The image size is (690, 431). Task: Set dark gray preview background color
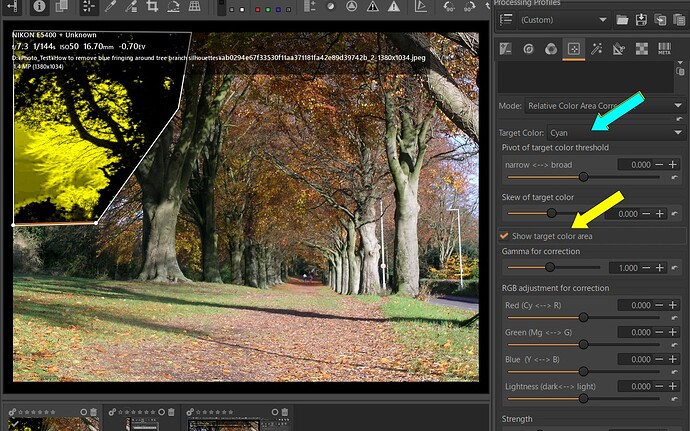click(x=232, y=9)
